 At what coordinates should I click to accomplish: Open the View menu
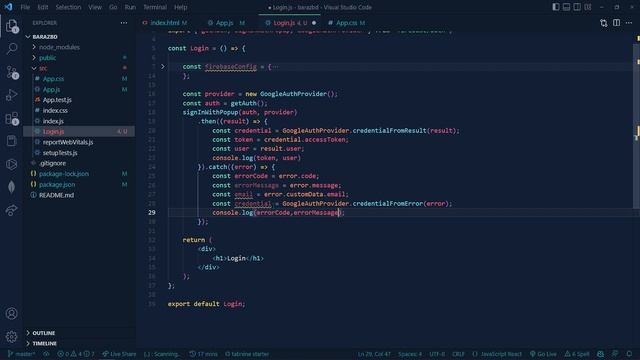(95, 7)
